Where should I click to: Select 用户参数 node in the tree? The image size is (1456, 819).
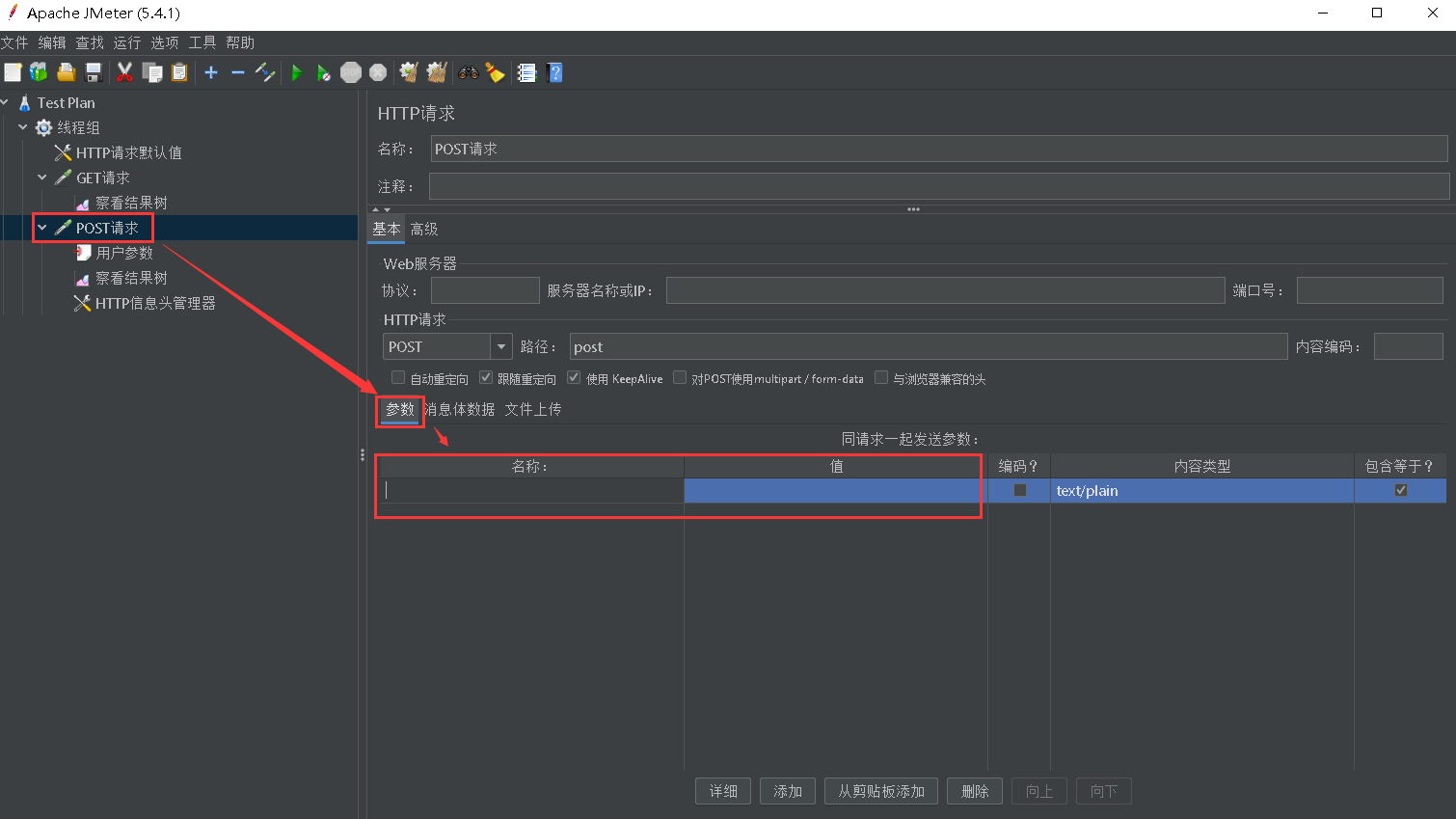124,253
